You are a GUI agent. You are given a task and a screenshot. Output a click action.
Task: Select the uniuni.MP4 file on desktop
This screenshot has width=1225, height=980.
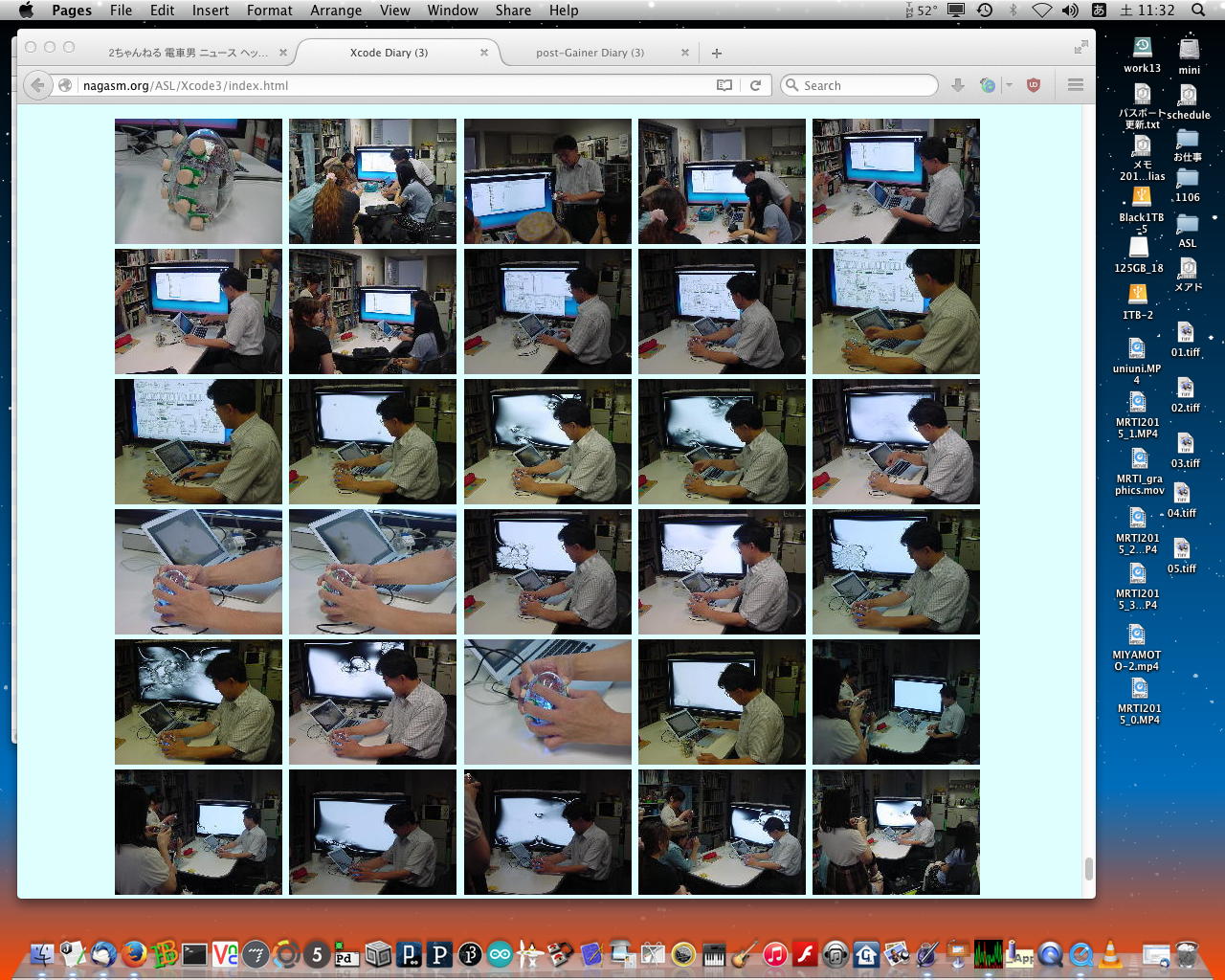(1137, 361)
